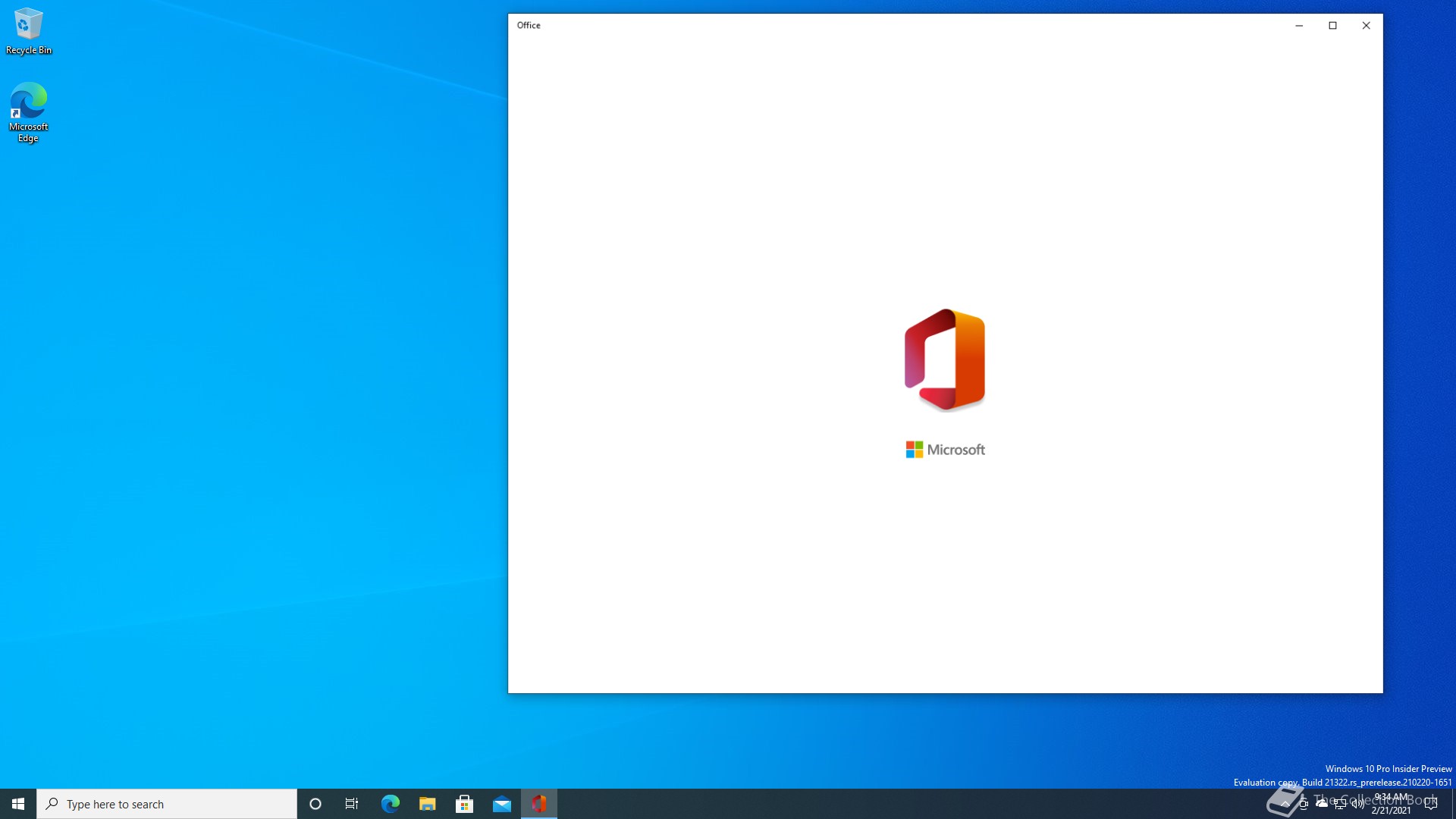Open the Action Center notifications icon
This screenshot has width=1456, height=819.
click(1431, 804)
